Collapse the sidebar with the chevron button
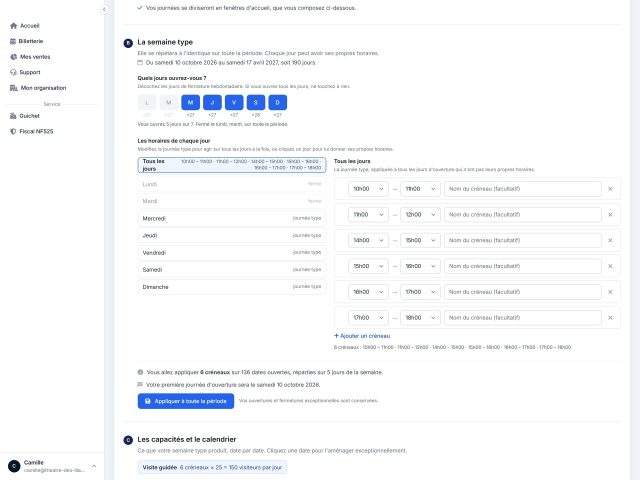Image resolution: width=640 pixels, height=480 pixels. (104, 9)
